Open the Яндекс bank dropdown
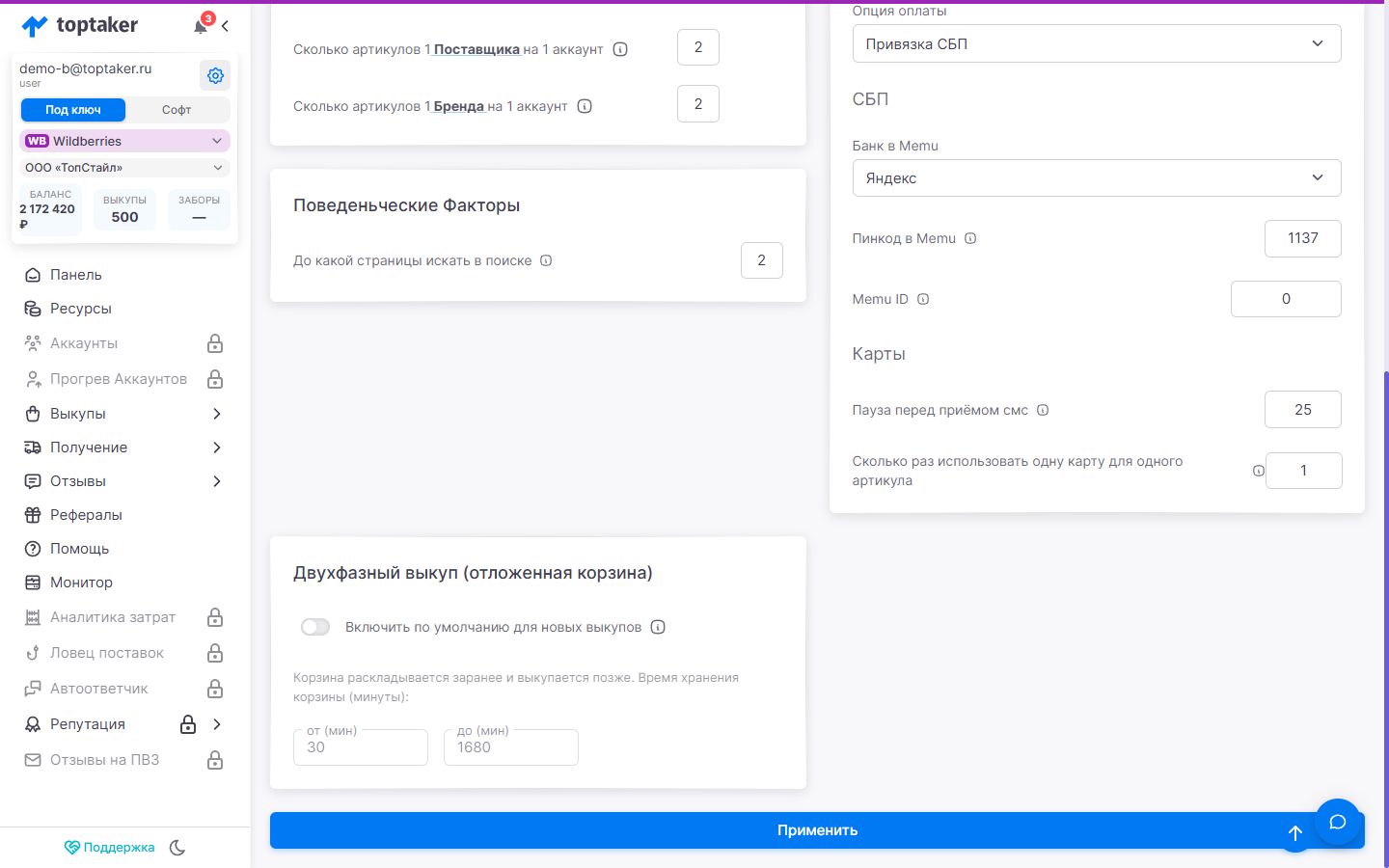 [1097, 178]
